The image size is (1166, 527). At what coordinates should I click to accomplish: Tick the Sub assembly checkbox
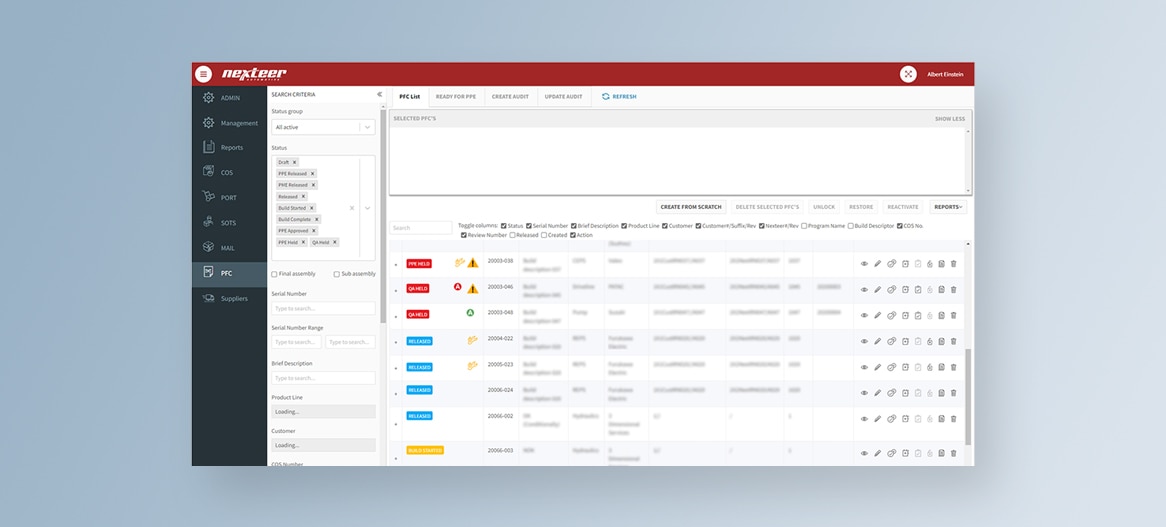(336, 274)
